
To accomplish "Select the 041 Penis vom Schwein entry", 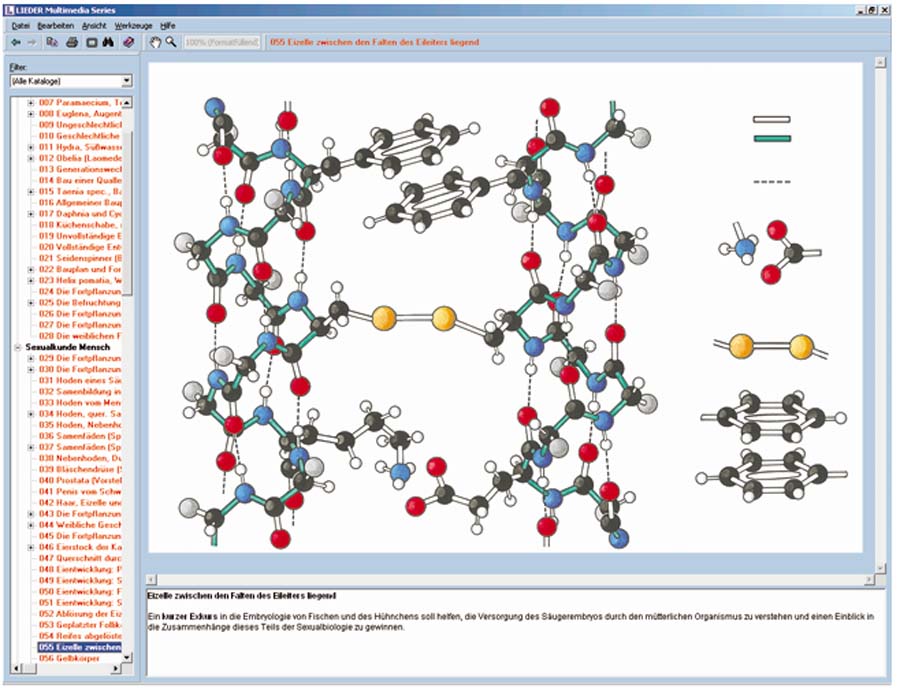I will coord(80,492).
